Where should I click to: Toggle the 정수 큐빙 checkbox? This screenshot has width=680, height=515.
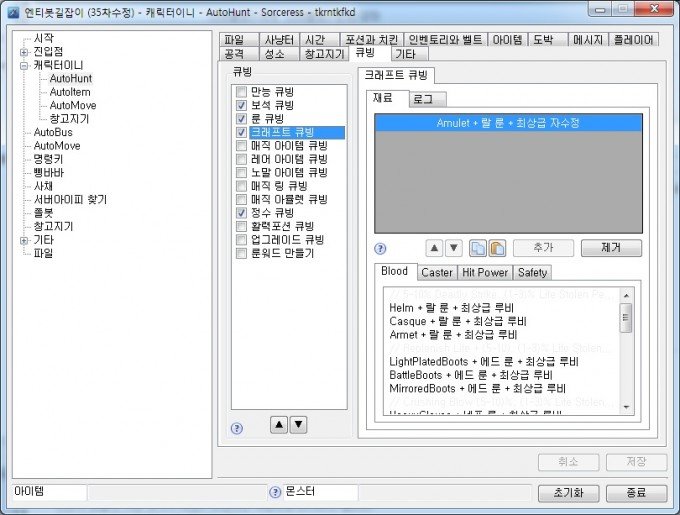click(241, 213)
